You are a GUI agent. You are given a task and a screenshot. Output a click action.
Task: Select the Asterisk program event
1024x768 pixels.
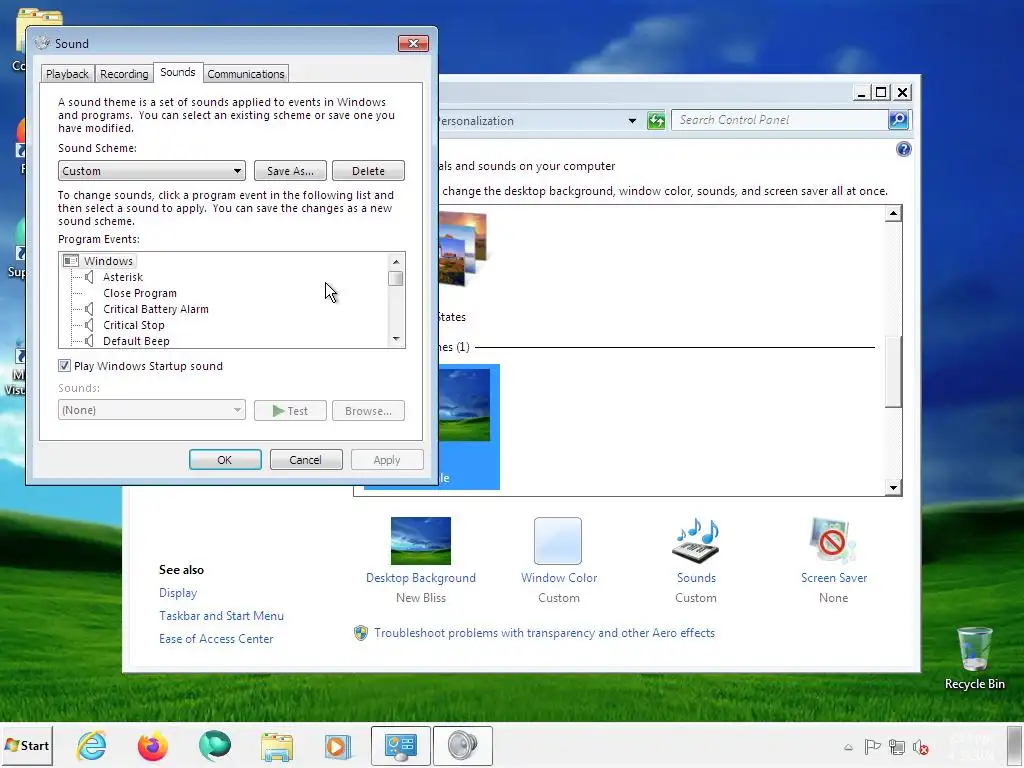[123, 277]
